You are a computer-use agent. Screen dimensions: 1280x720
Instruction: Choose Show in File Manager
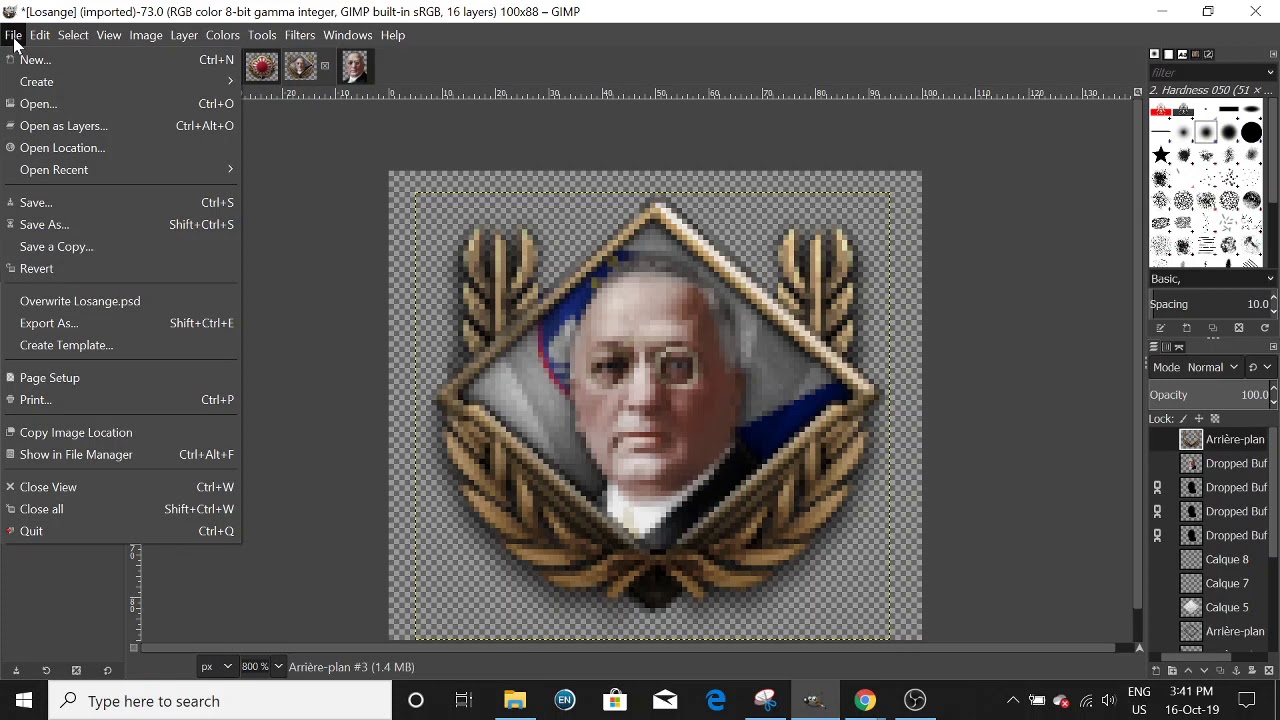[120, 455]
